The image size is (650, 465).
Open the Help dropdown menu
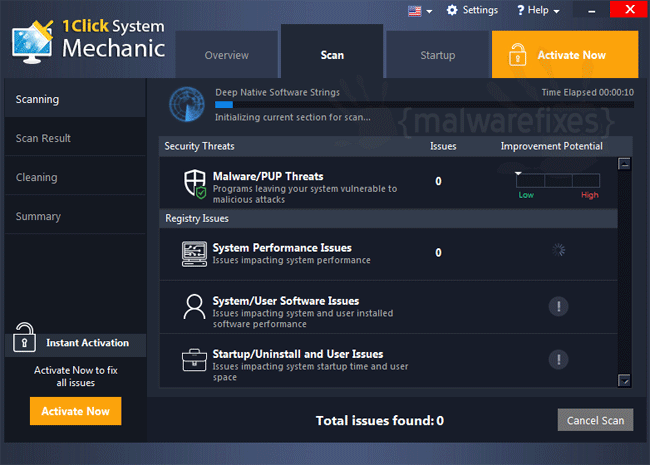[538, 10]
